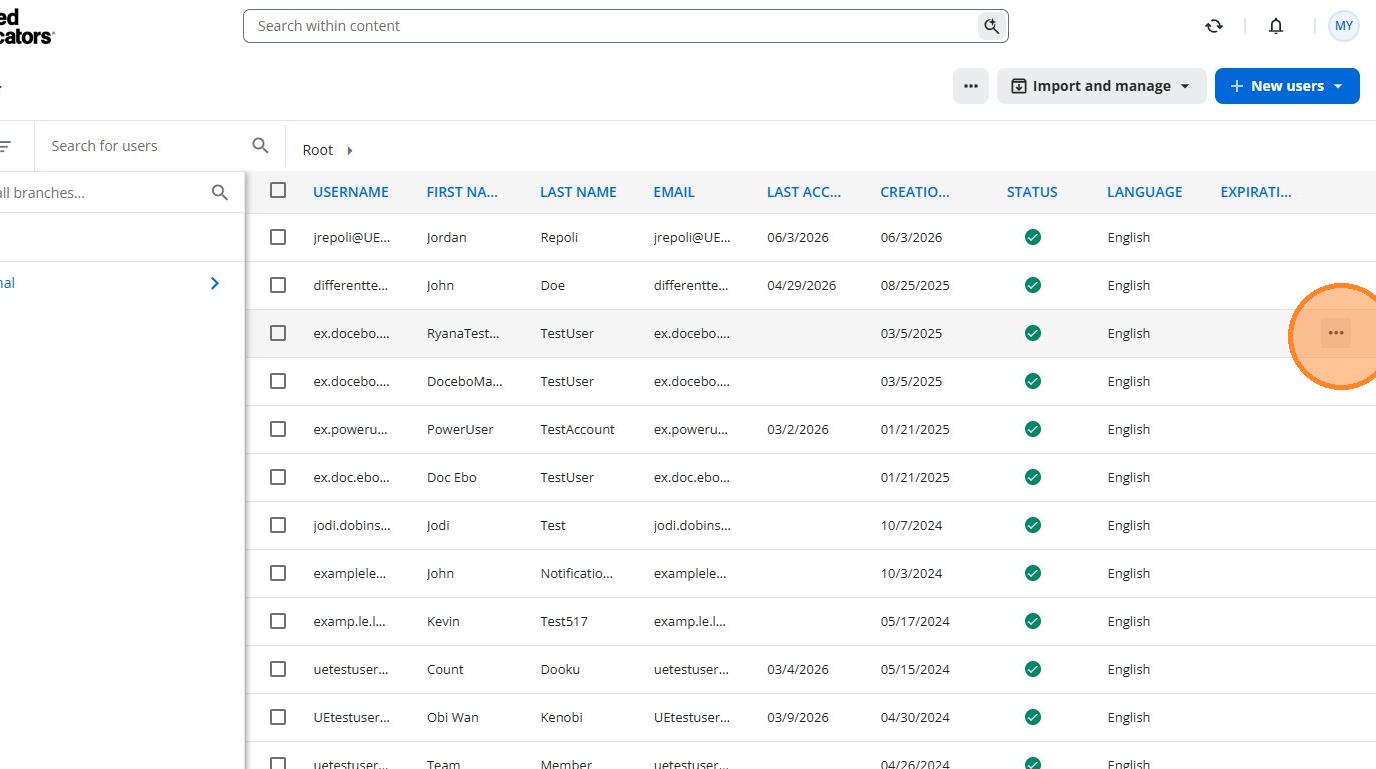Viewport: 1376px width, 769px height.
Task: Check the box for Jordan Repoli
Action: (x=278, y=237)
